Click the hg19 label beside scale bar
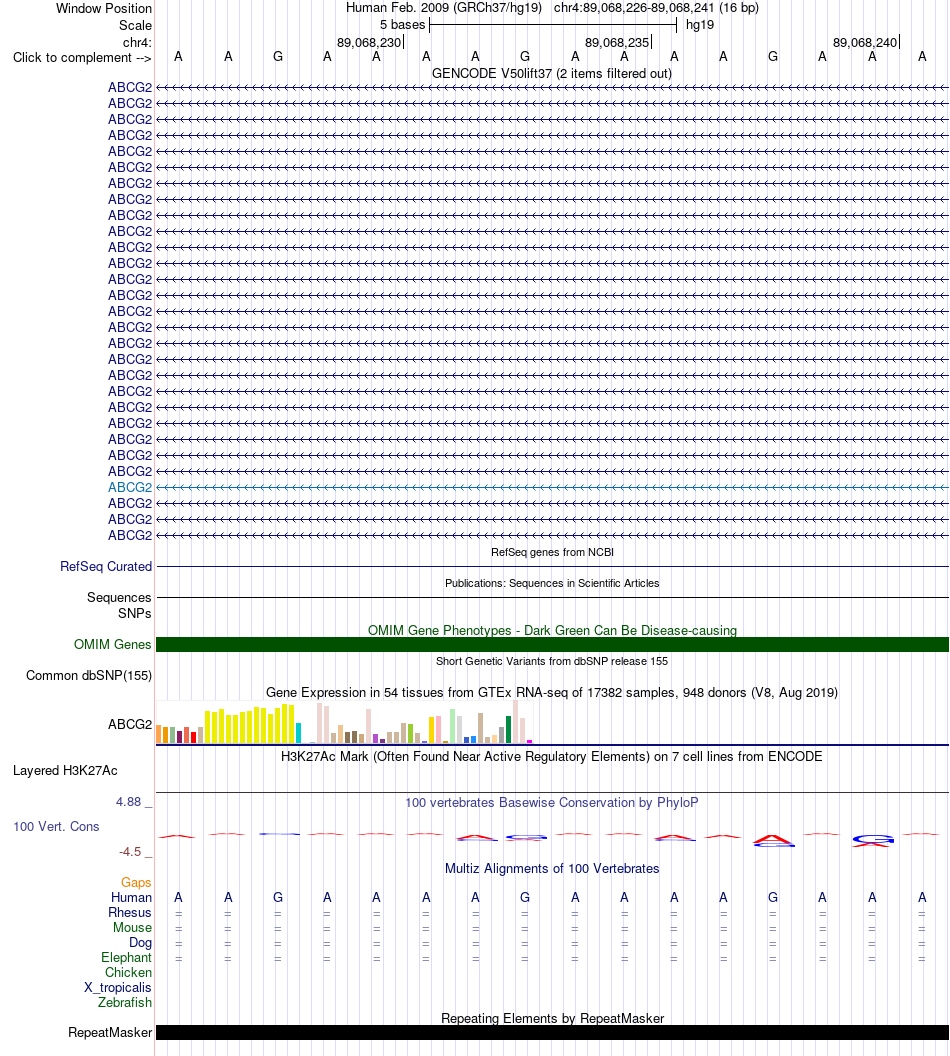Viewport: 950px width, 1056px height. click(700, 25)
